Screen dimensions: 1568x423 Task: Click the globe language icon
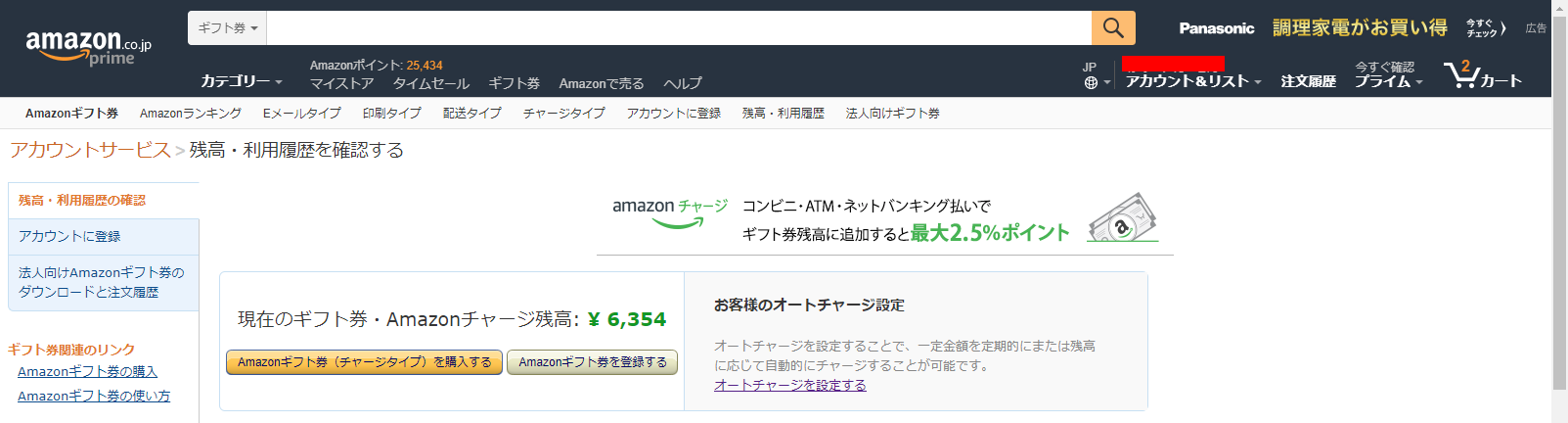coord(1091,83)
